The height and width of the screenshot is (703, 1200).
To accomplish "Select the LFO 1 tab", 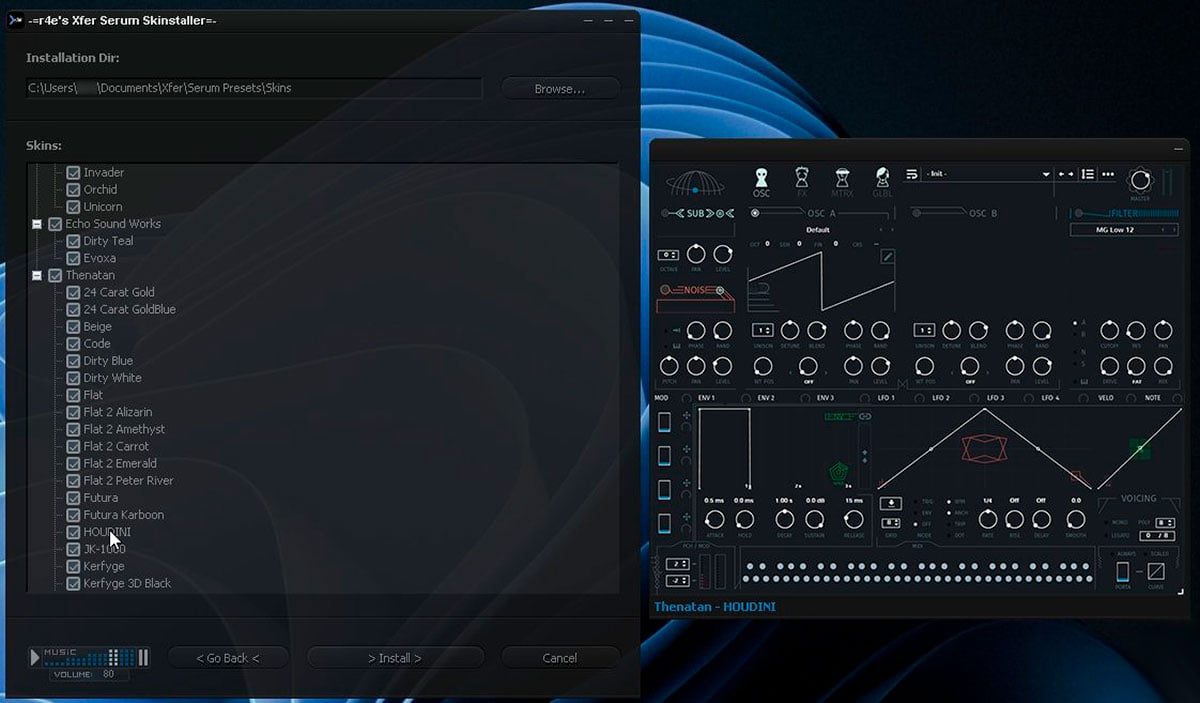I will [x=886, y=398].
